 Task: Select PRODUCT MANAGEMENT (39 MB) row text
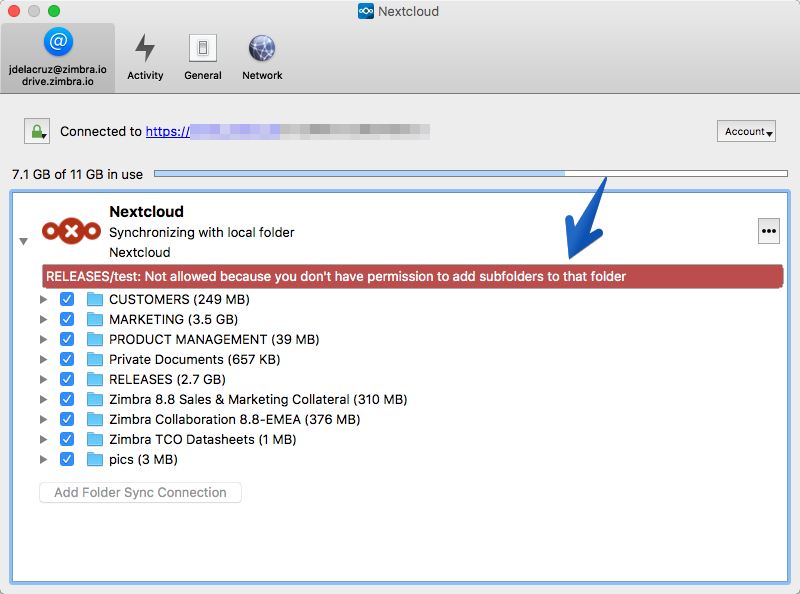214,339
